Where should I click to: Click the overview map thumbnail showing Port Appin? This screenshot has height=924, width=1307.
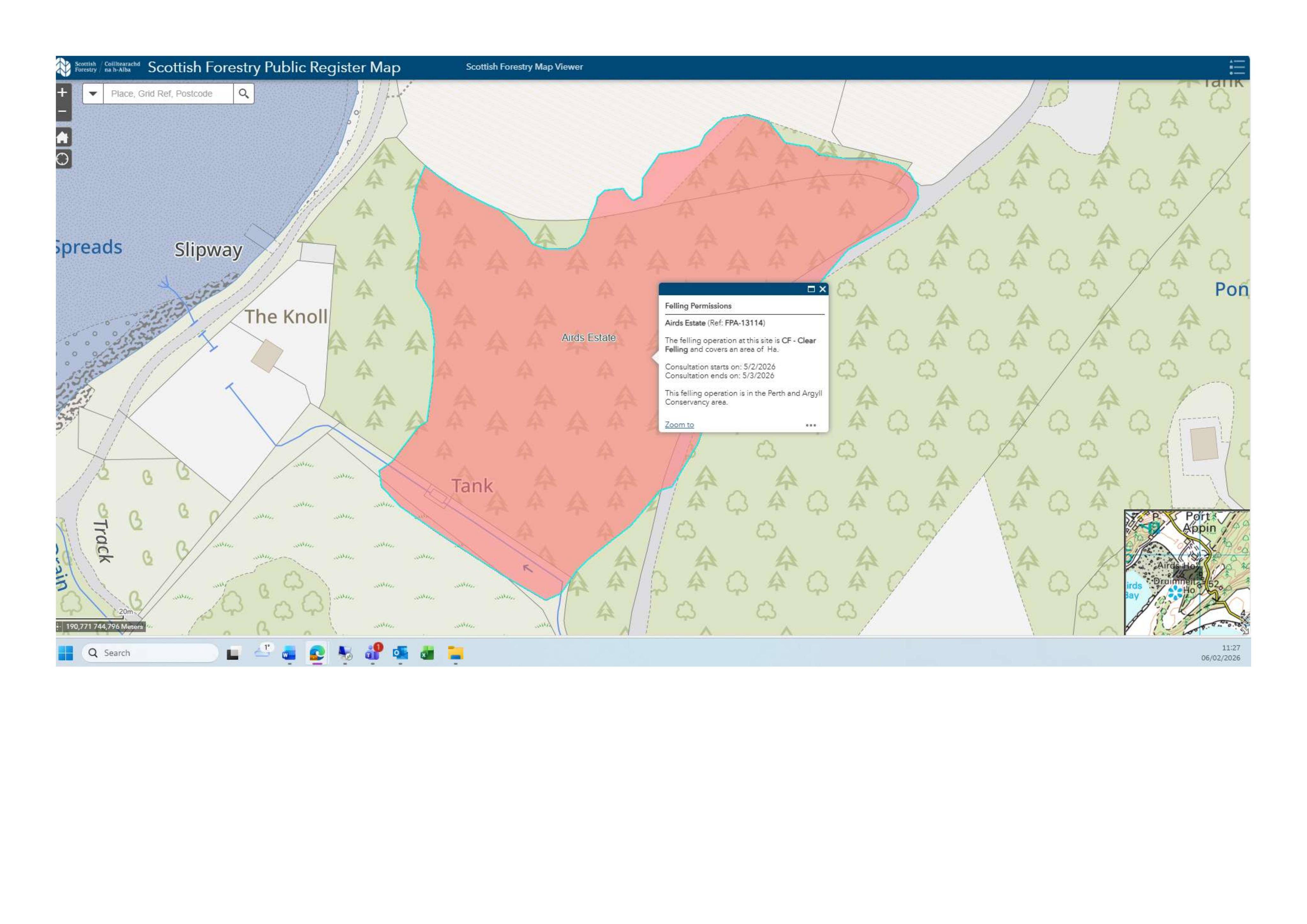pos(1186,573)
